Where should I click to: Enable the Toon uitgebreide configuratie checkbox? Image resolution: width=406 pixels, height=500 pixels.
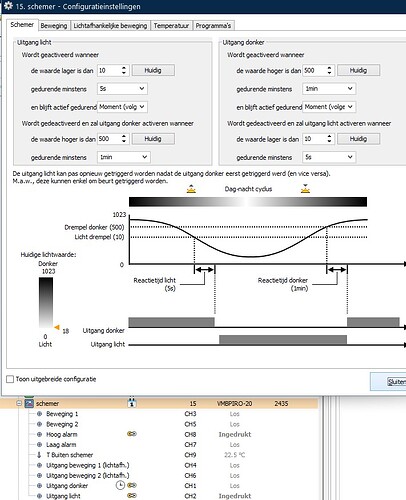click(10, 379)
